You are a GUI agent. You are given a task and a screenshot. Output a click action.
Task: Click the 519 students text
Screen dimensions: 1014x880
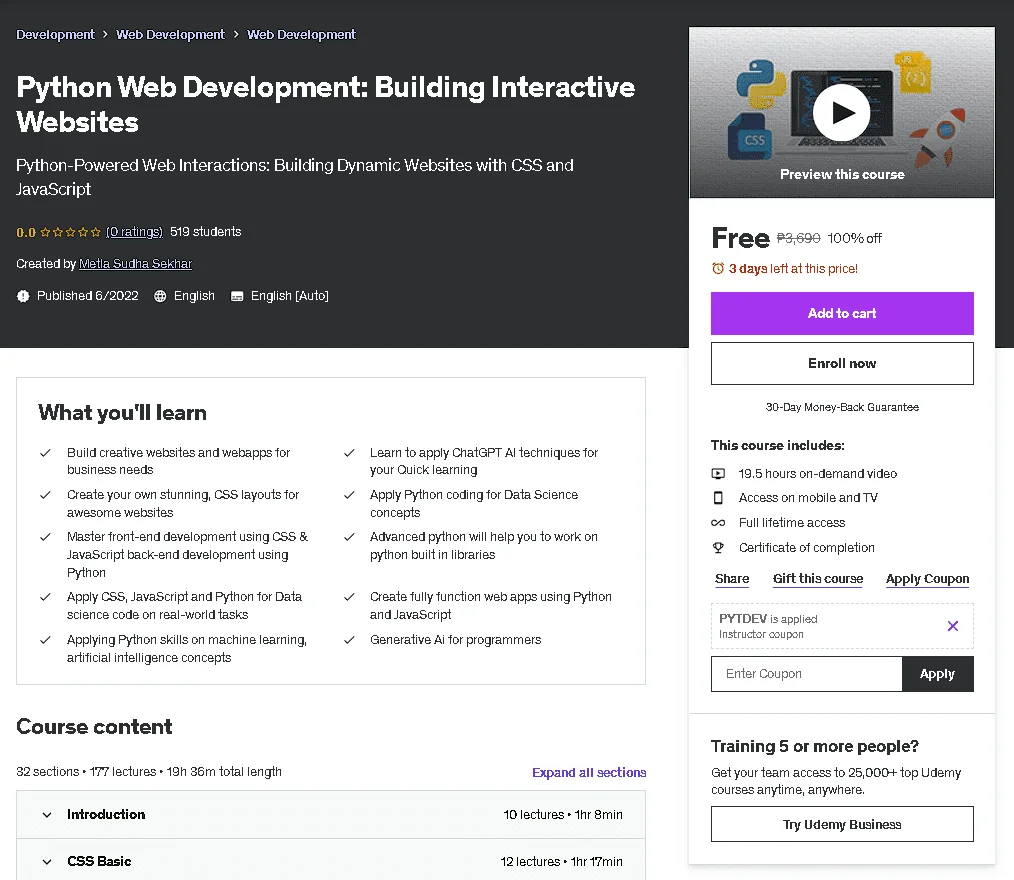206,231
